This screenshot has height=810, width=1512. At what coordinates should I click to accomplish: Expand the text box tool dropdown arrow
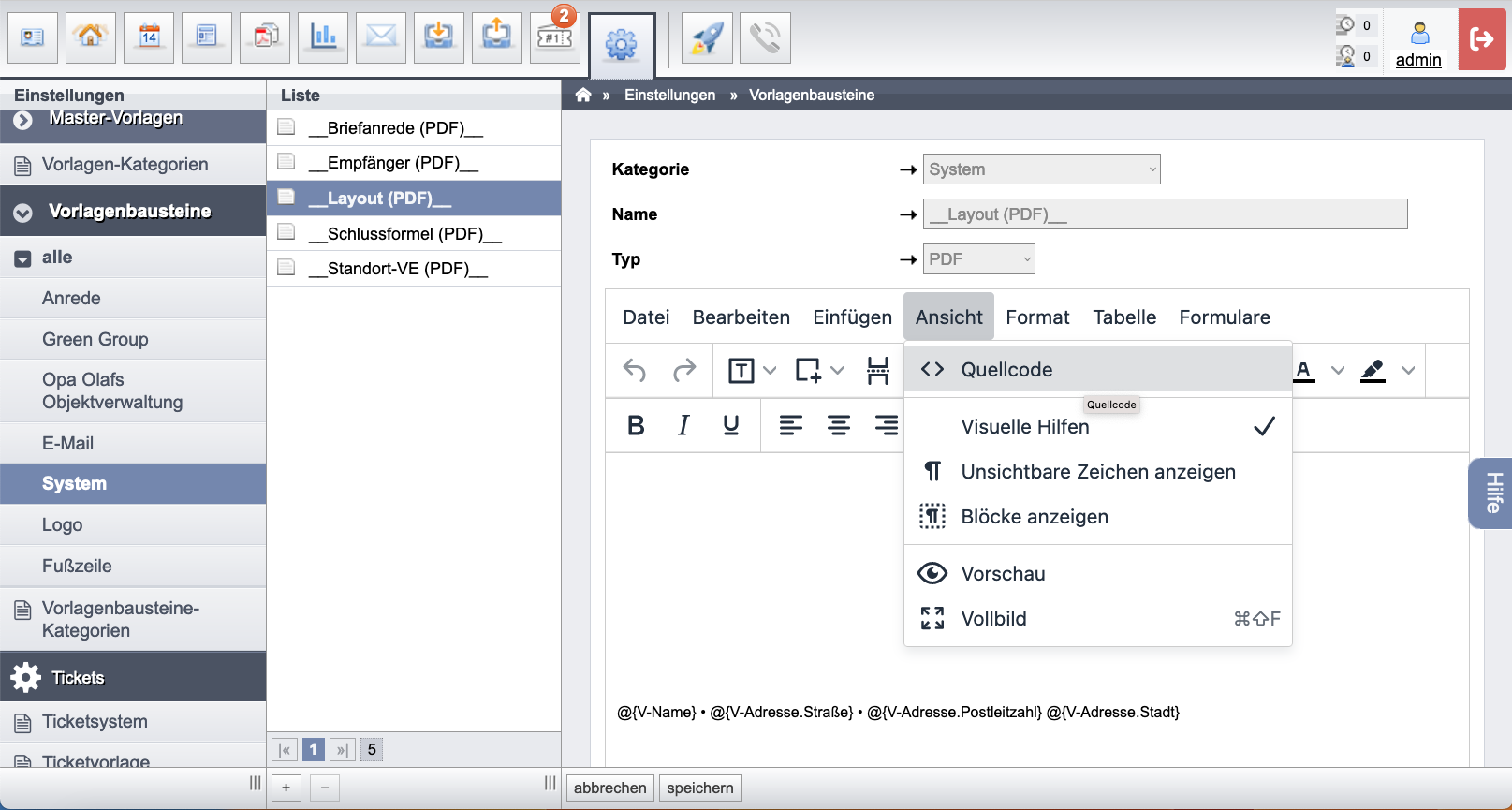(770, 371)
